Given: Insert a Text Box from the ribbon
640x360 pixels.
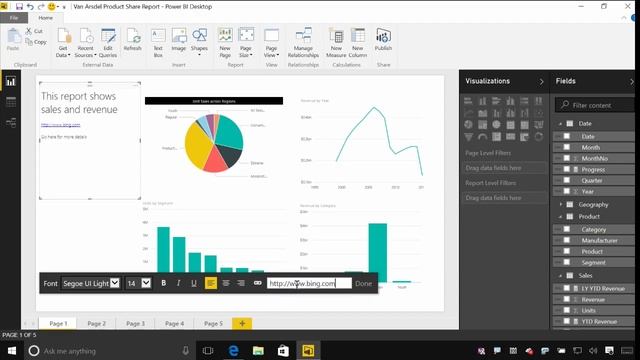Looking at the screenshot, I should [x=158, y=42].
